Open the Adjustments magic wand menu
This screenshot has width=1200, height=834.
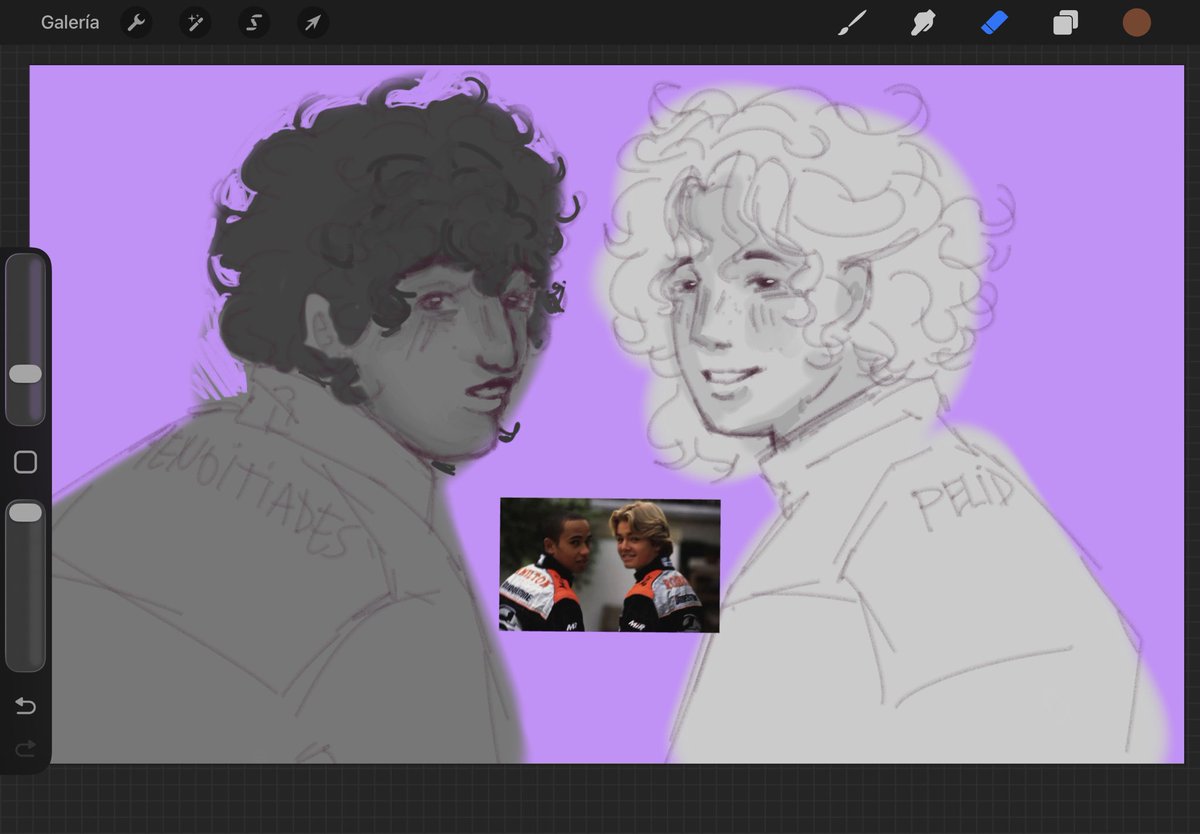point(195,23)
